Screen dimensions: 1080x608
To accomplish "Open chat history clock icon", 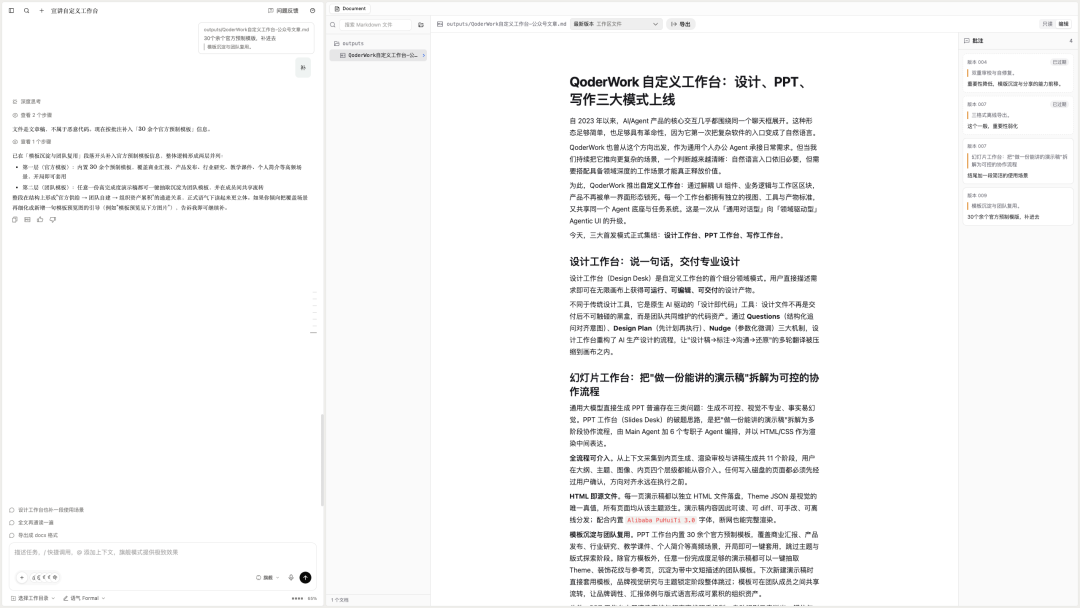I will [313, 10].
